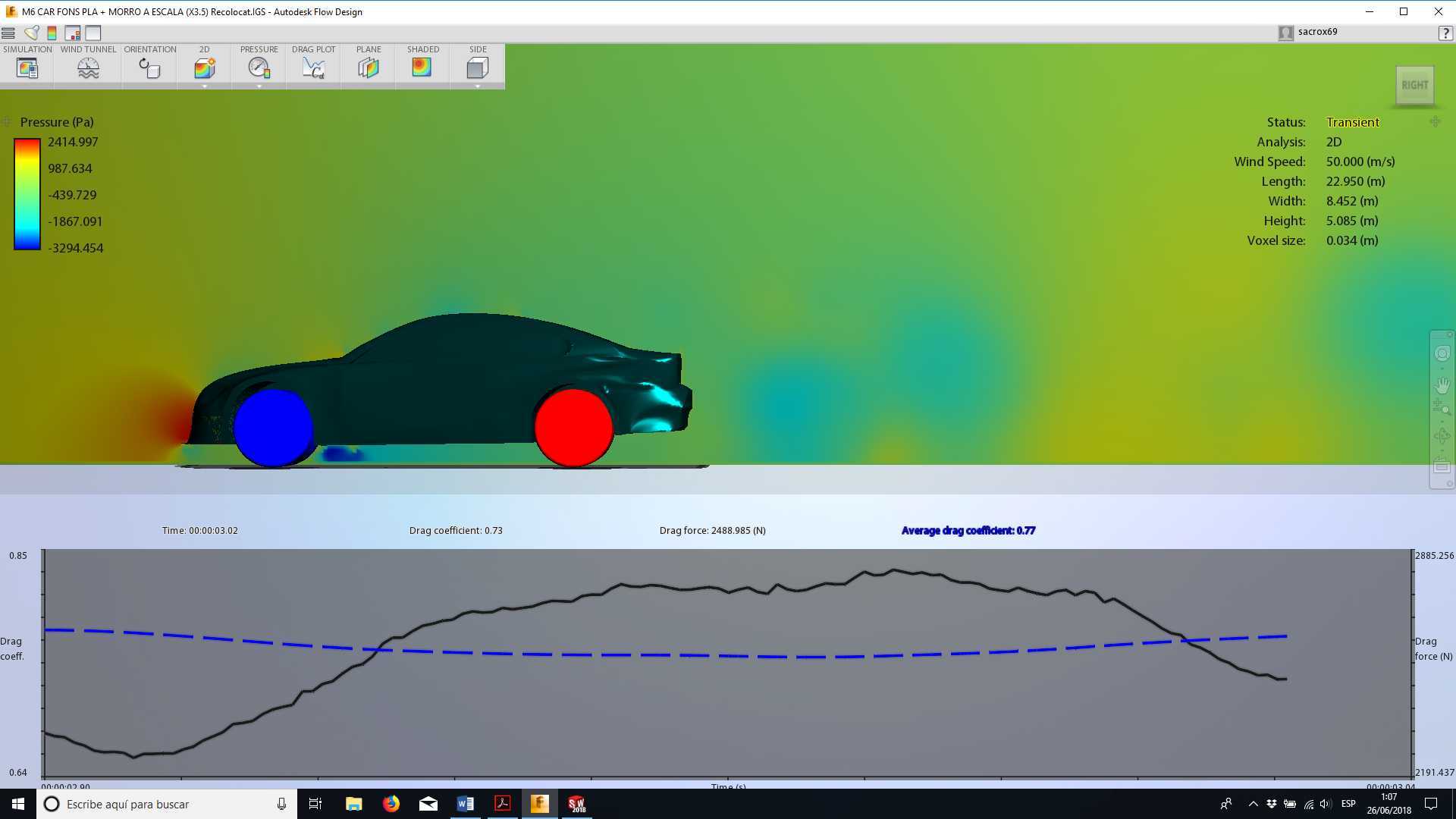This screenshot has height=819, width=1456.
Task: Open the Action Center notifications icon
Action: coord(1431,804)
